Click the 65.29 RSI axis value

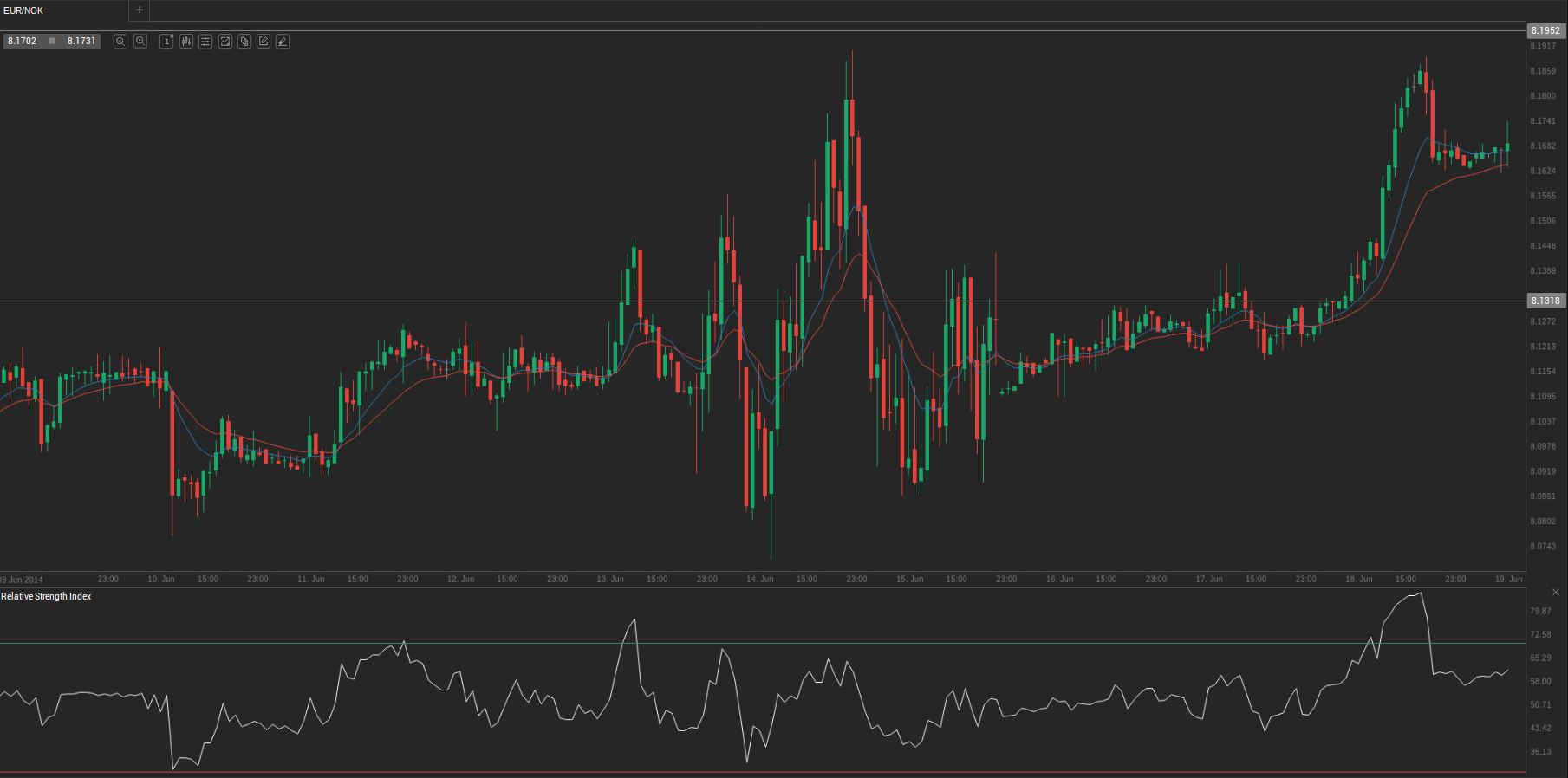coord(1540,658)
